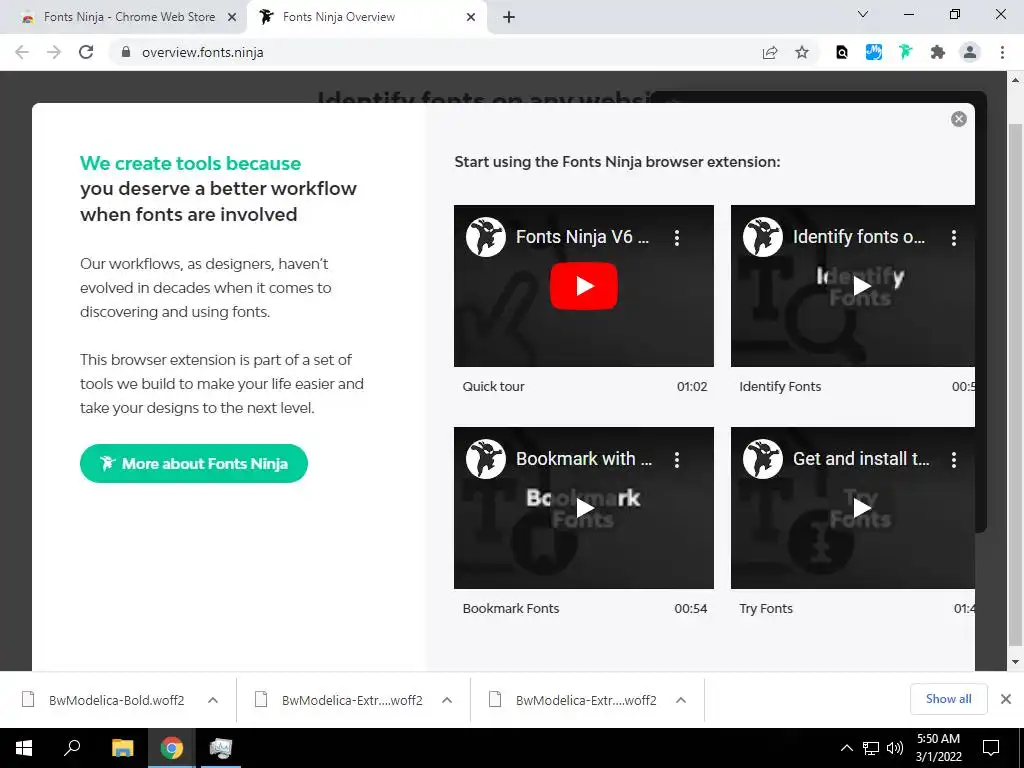The width and height of the screenshot is (1024, 768).
Task: Click Chrome icon in taskbar
Action: 172,748
